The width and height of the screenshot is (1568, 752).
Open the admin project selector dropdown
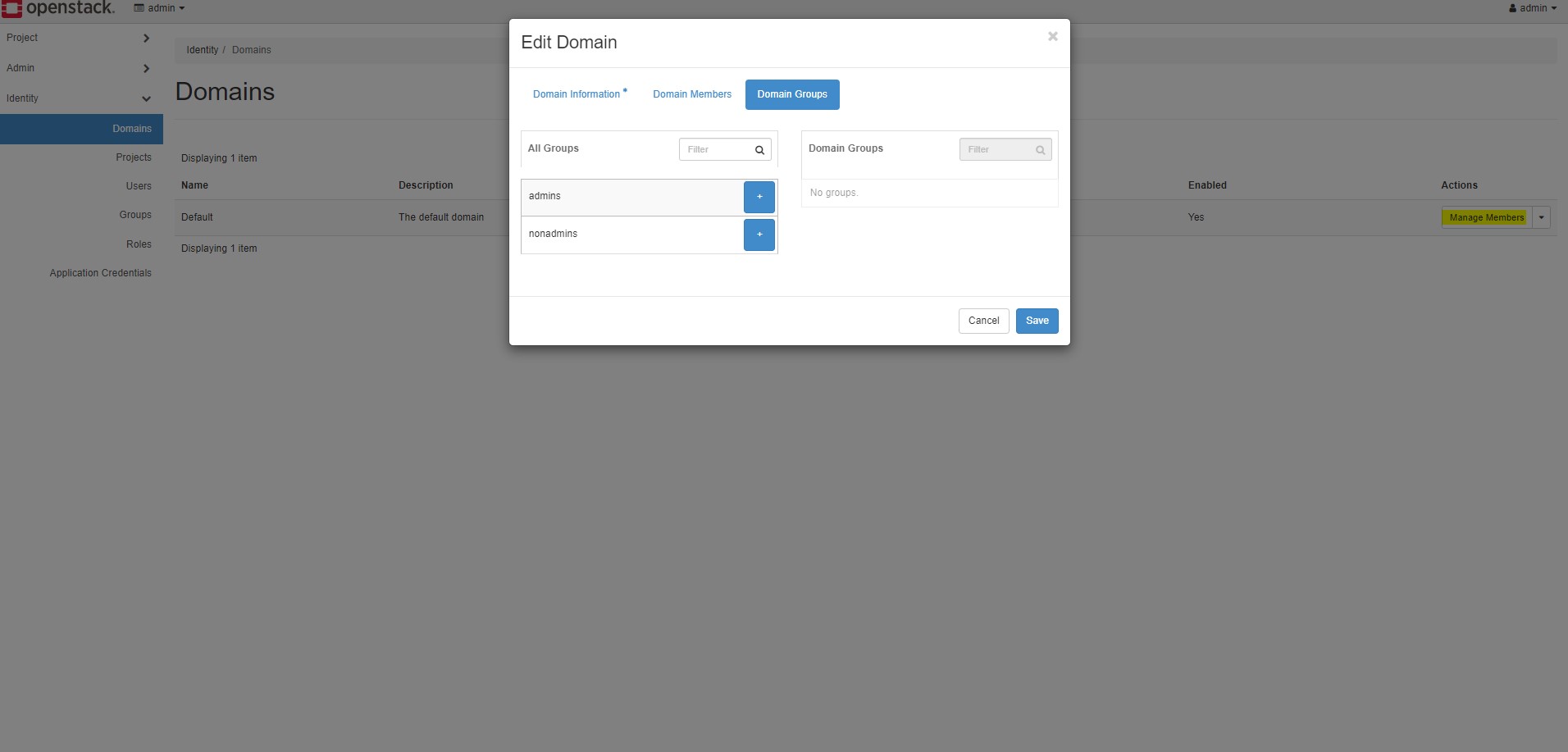160,8
